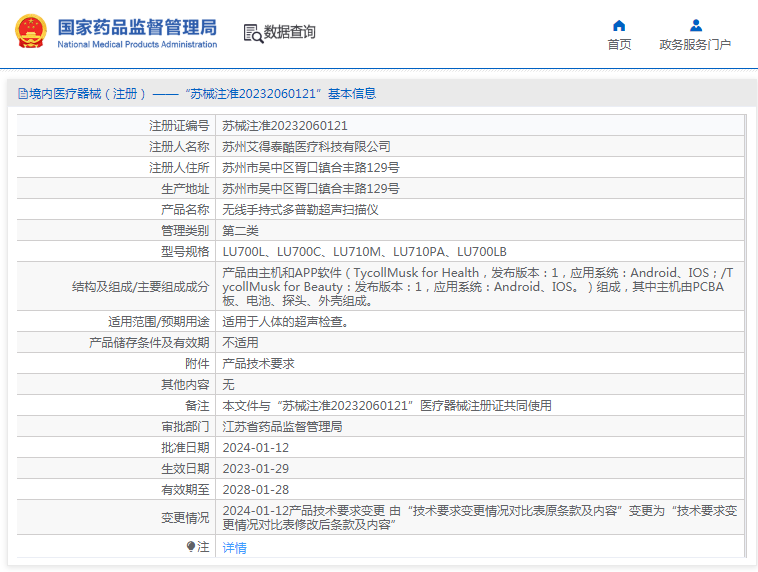Click the 生效日期 label
This screenshot has height=572, width=758.
[x=185, y=469]
